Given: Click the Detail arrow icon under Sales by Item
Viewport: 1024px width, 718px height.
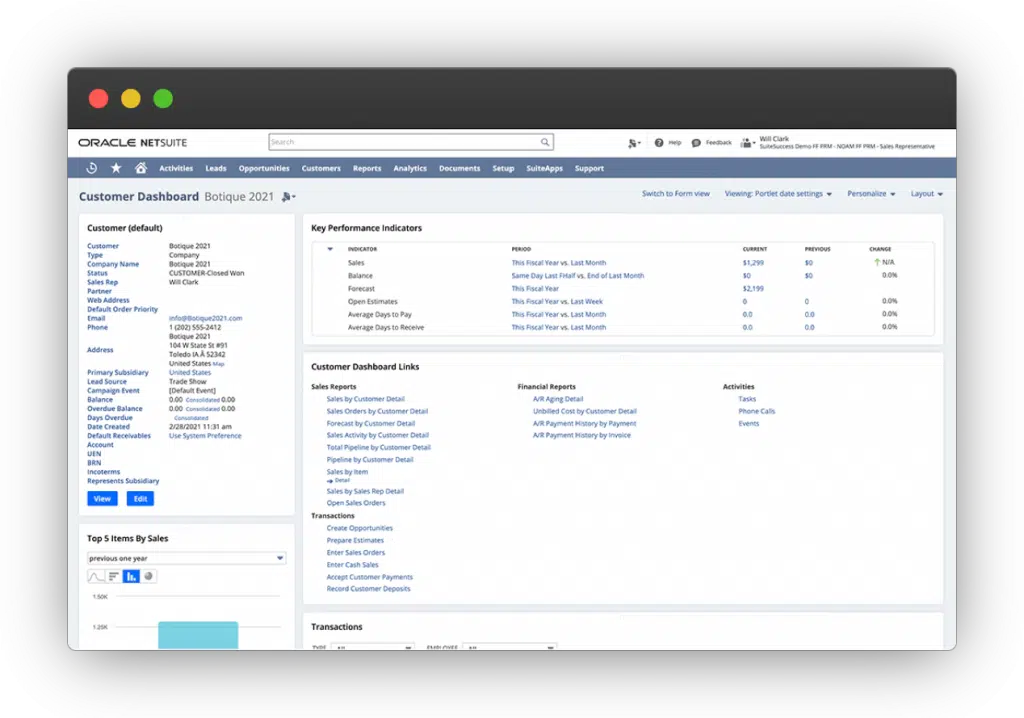Looking at the screenshot, I should pos(330,481).
